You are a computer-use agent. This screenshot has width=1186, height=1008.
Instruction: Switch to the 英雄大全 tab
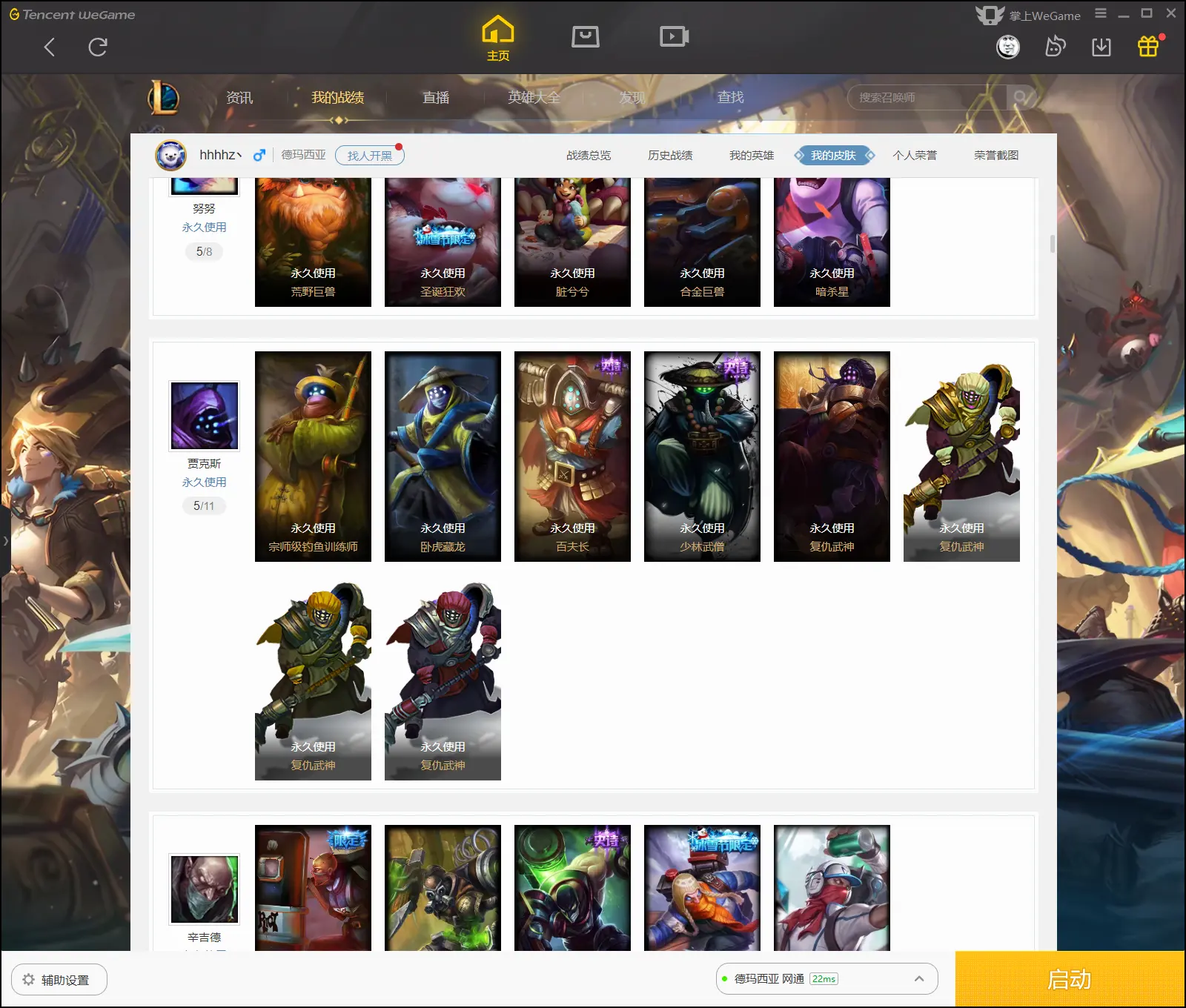[x=534, y=97]
